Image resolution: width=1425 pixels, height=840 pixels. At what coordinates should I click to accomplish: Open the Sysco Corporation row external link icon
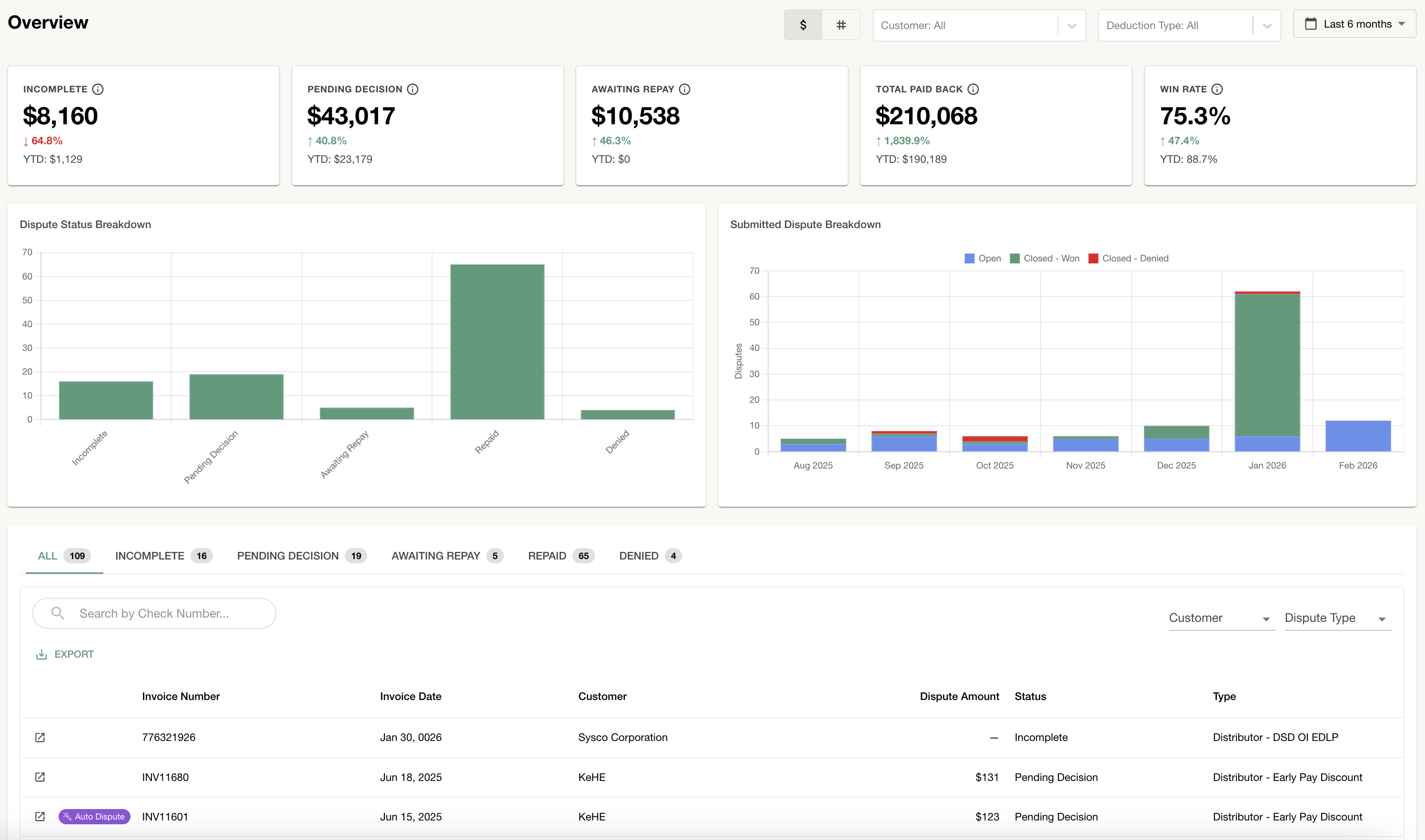tap(40, 737)
